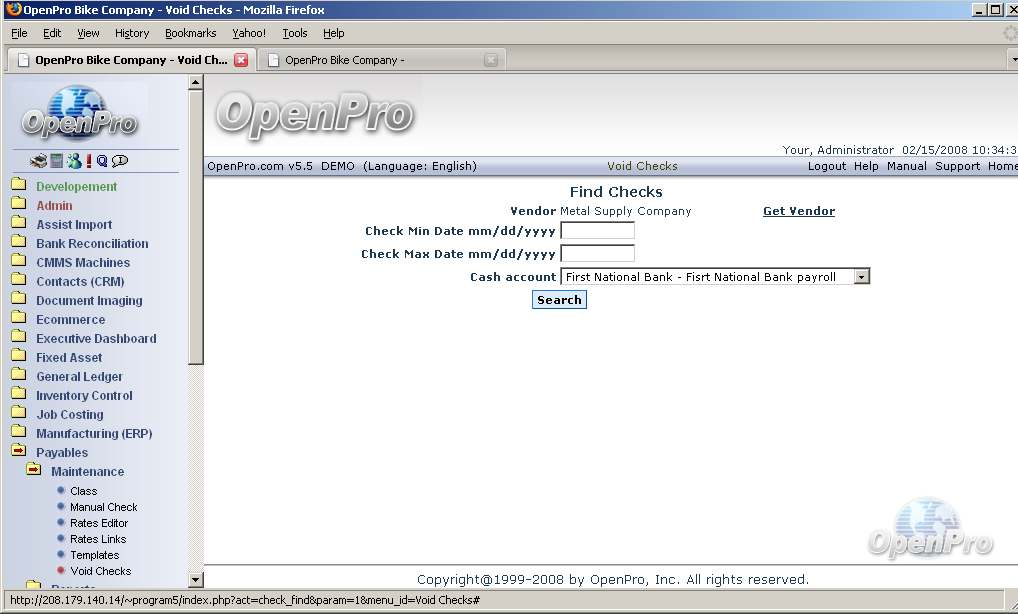Open Manufacturing (ERP) in the sidebar

(x=94, y=434)
